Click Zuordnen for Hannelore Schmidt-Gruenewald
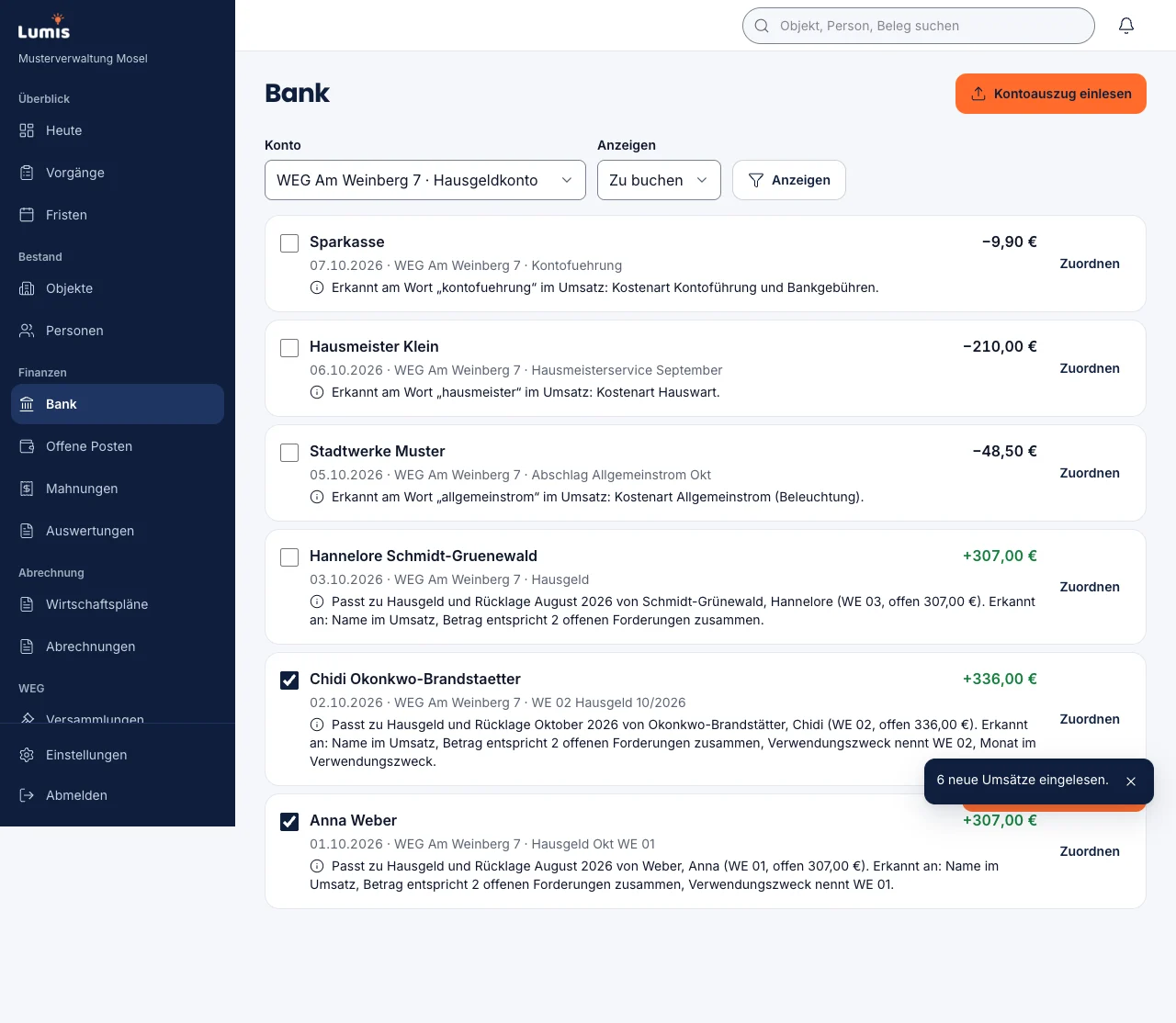This screenshot has height=1023, width=1176. pos(1090,587)
